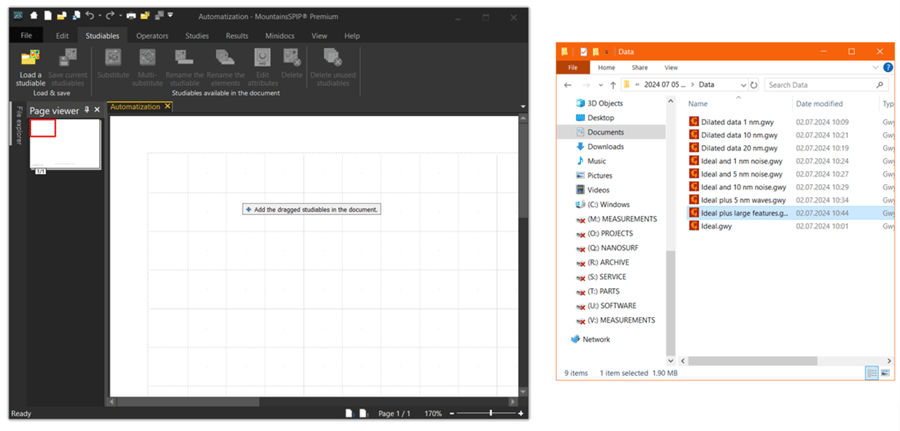Click the Multi-substitute icon
Screen dimensions: 900x431
coord(148,58)
